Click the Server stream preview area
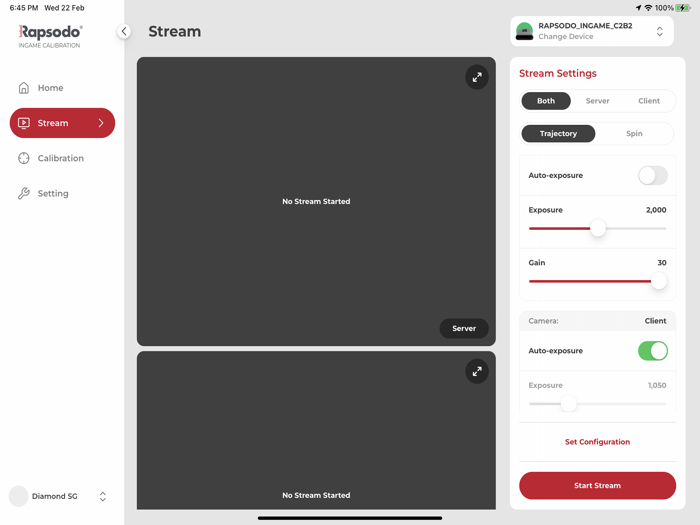 [316, 201]
